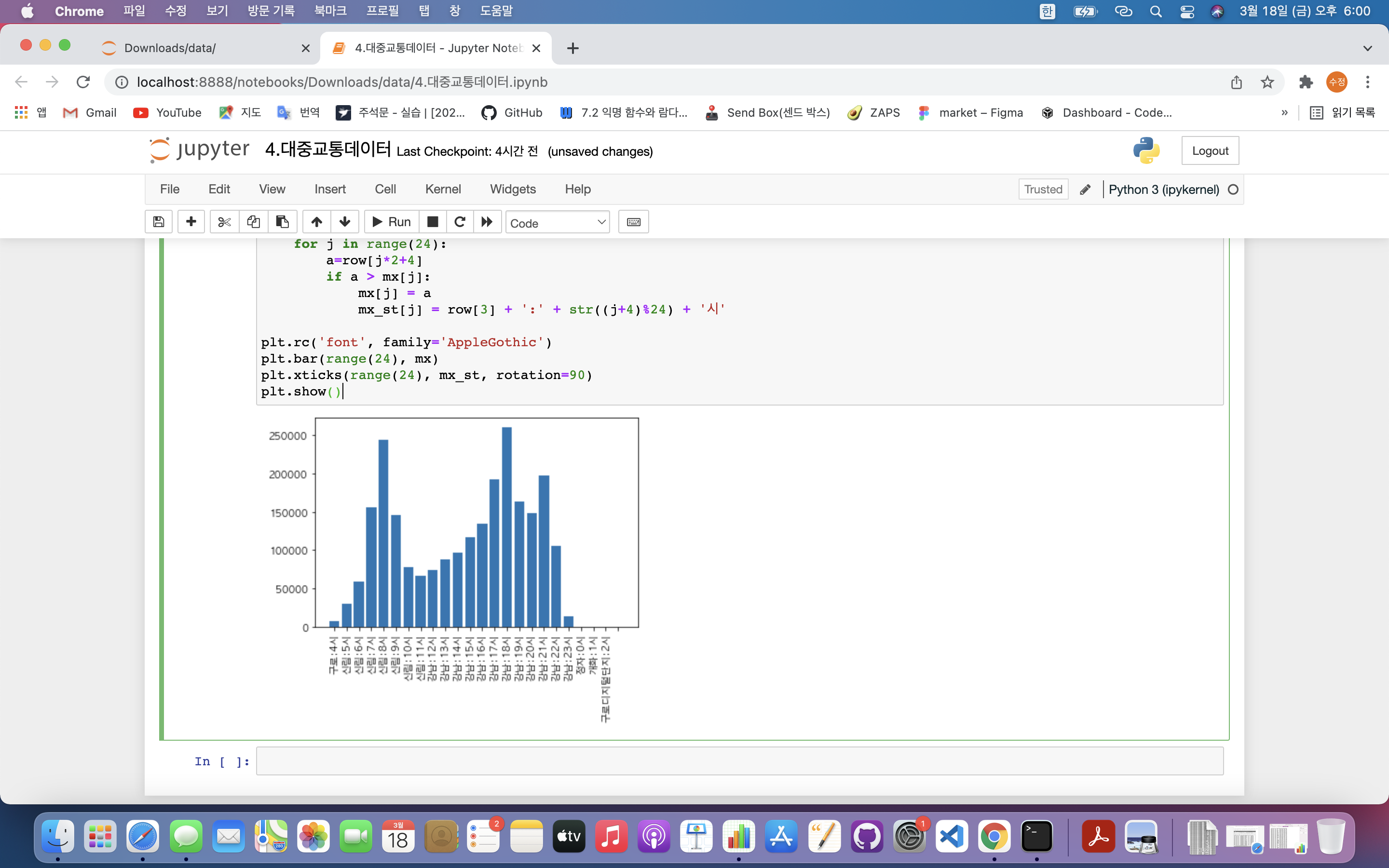The width and height of the screenshot is (1389, 868).
Task: Paste cells below using the toolbar icon
Action: tap(283, 222)
